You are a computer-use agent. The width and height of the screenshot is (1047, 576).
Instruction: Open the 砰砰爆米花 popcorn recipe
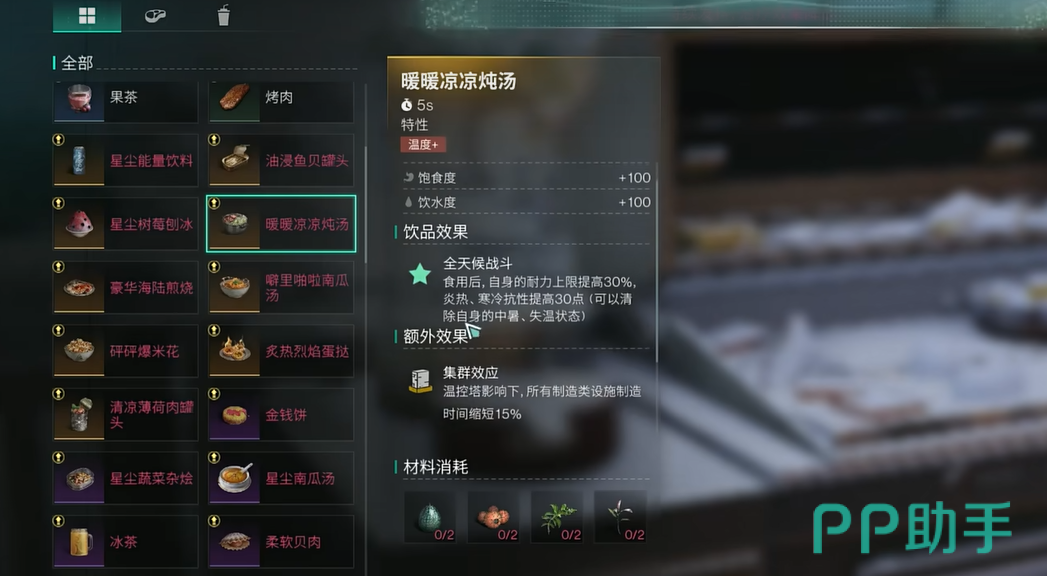point(126,350)
